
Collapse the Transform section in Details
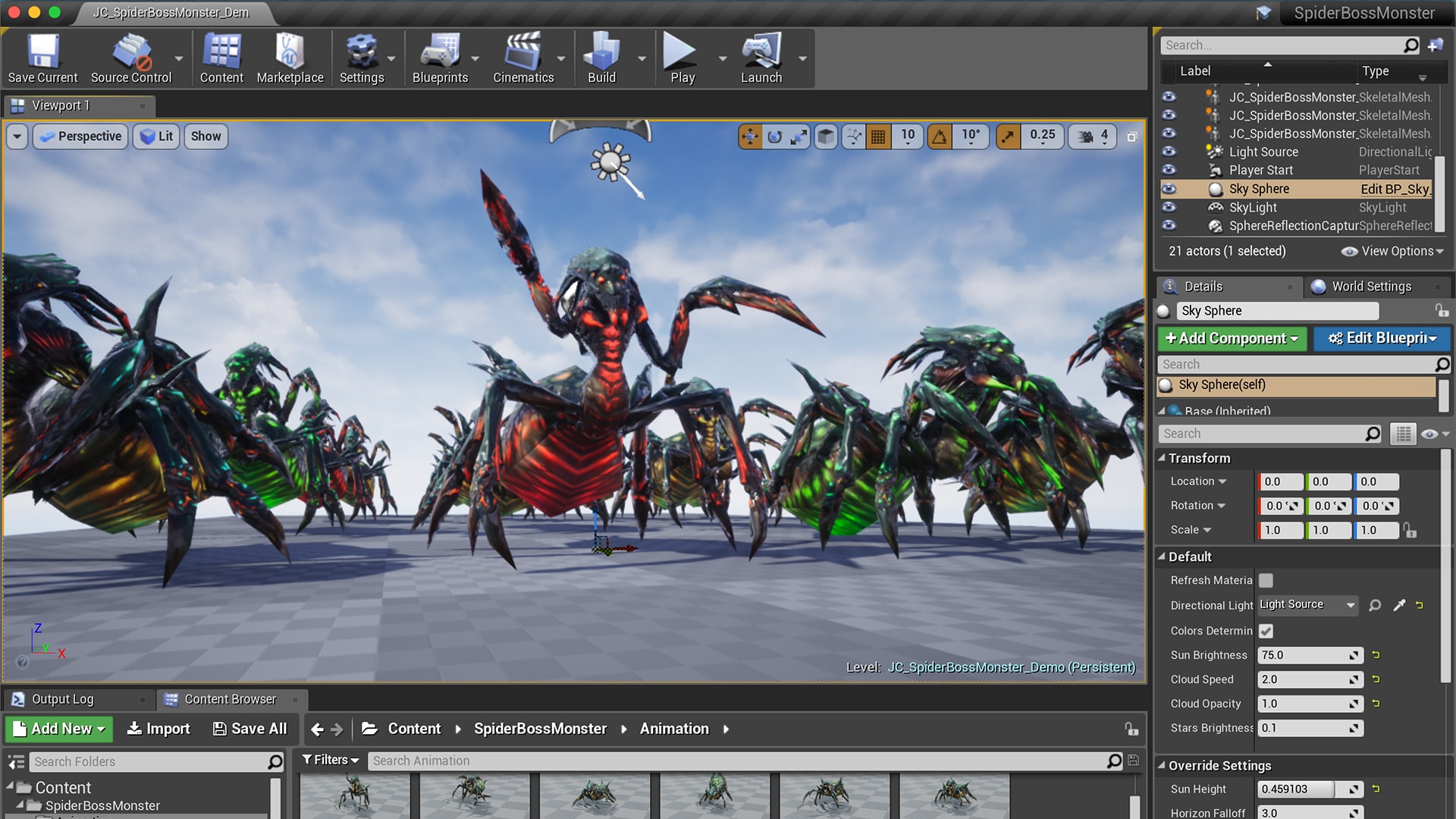[x=1163, y=458]
